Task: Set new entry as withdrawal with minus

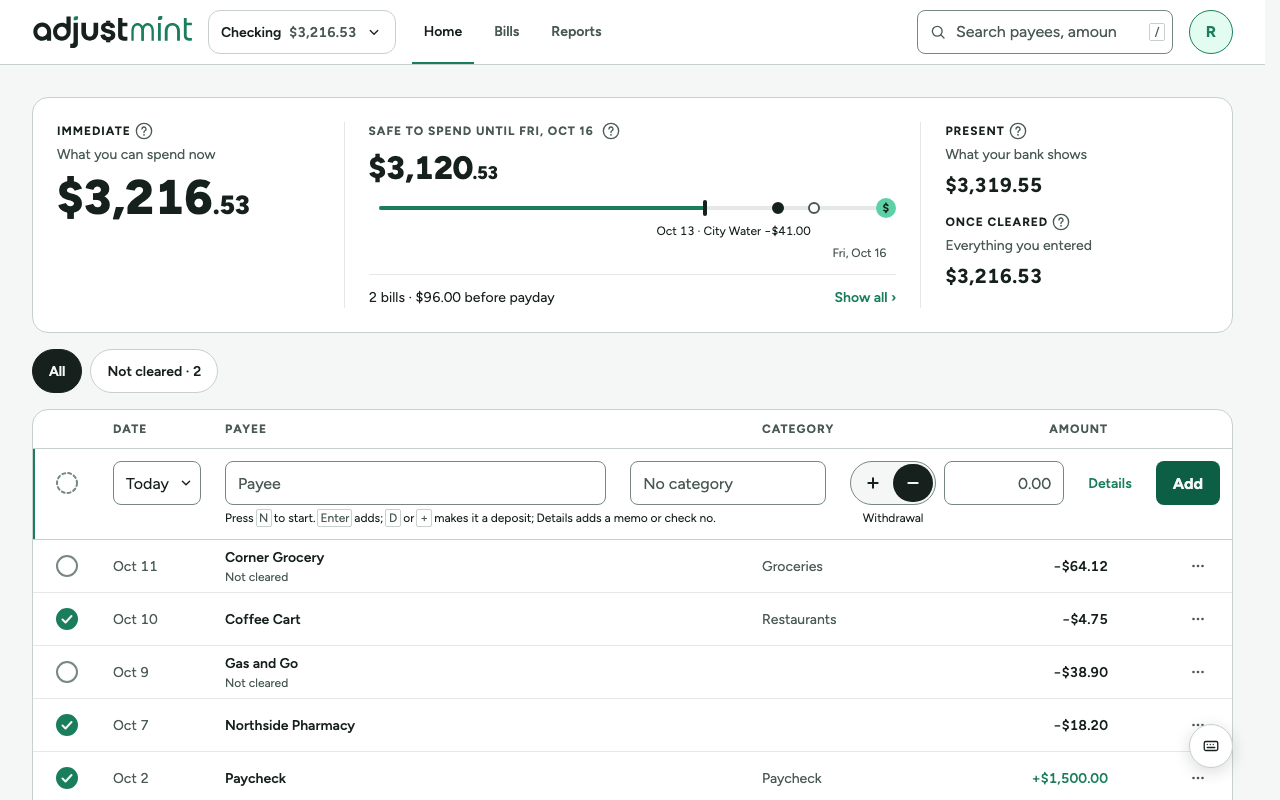Action: [x=913, y=483]
